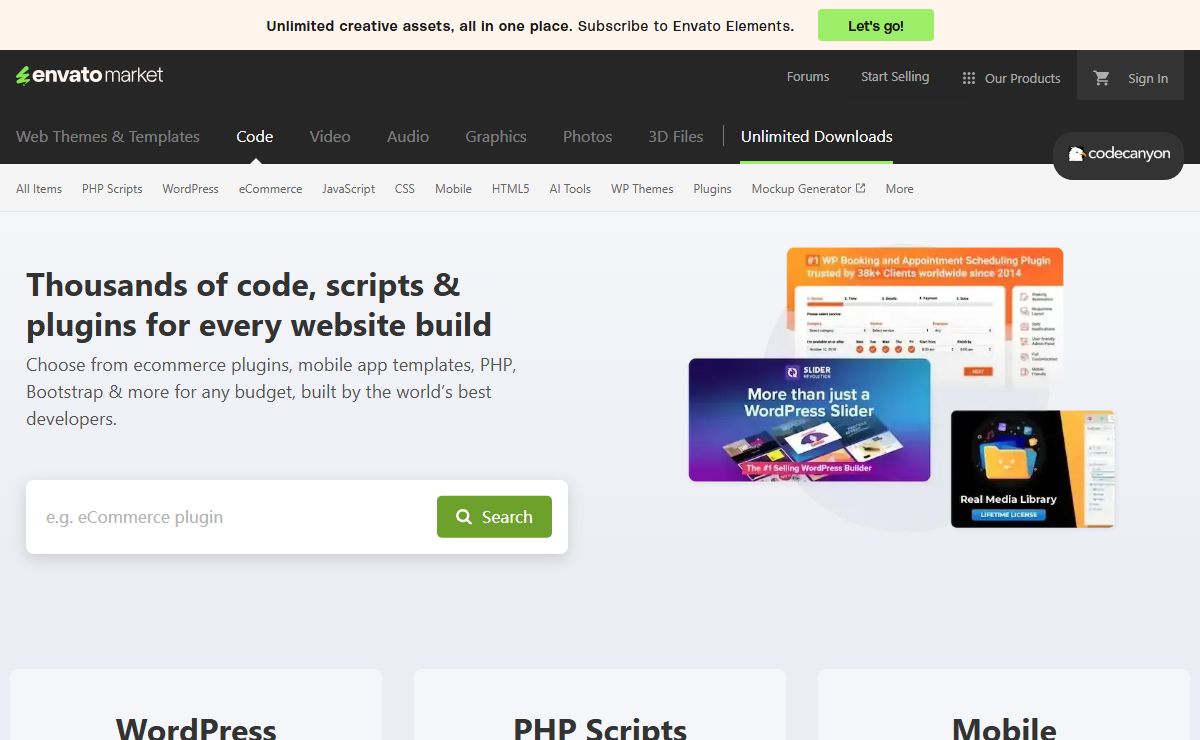This screenshot has height=740, width=1200.
Task: Select PHP Scripts subcategory link
Action: pos(112,189)
